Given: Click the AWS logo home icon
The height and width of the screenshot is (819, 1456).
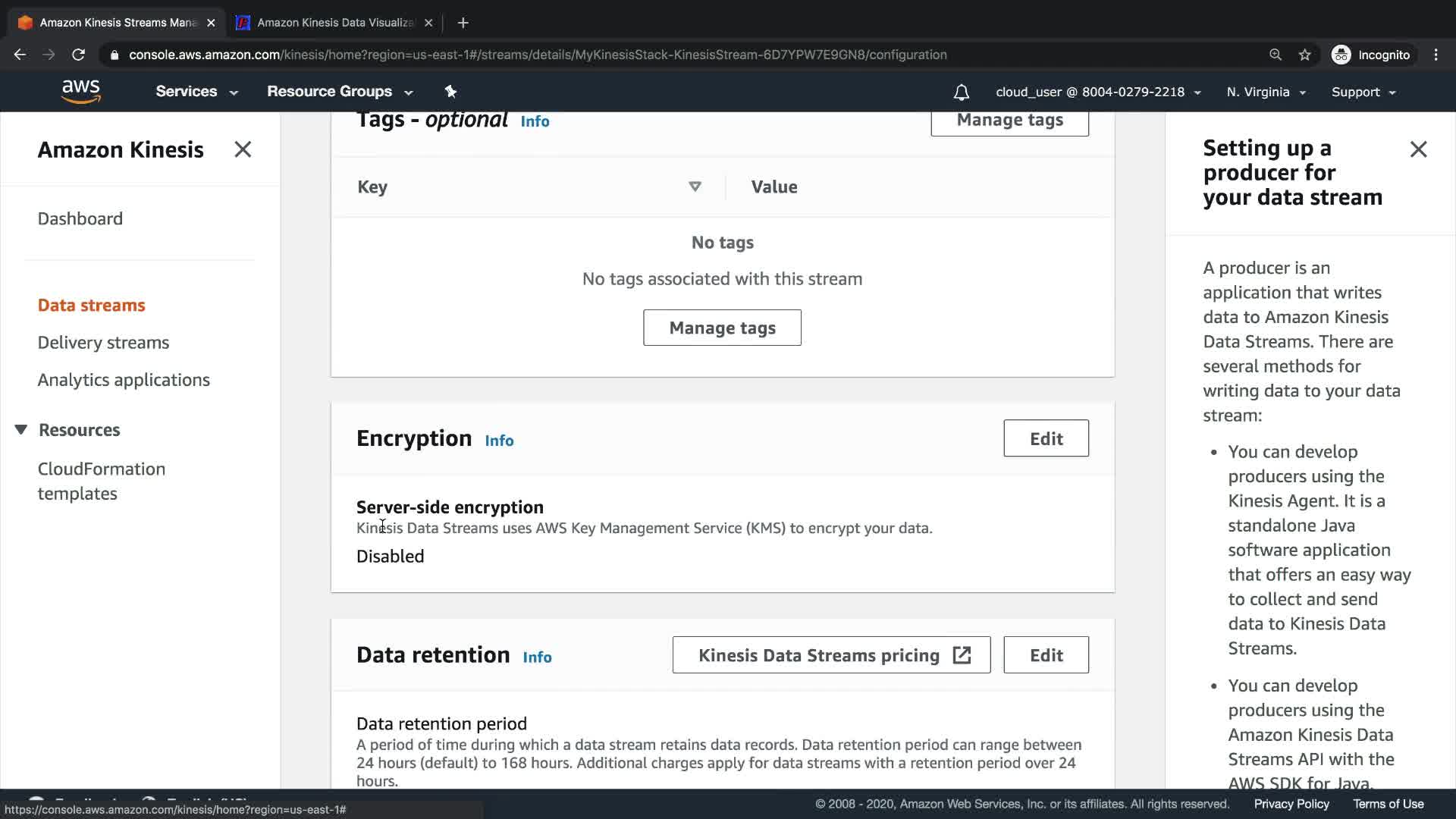Looking at the screenshot, I should pyautogui.click(x=81, y=91).
